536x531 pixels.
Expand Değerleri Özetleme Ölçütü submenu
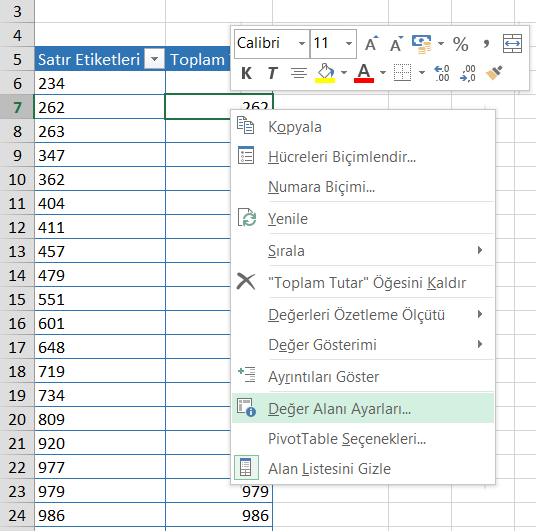pyautogui.click(x=363, y=315)
